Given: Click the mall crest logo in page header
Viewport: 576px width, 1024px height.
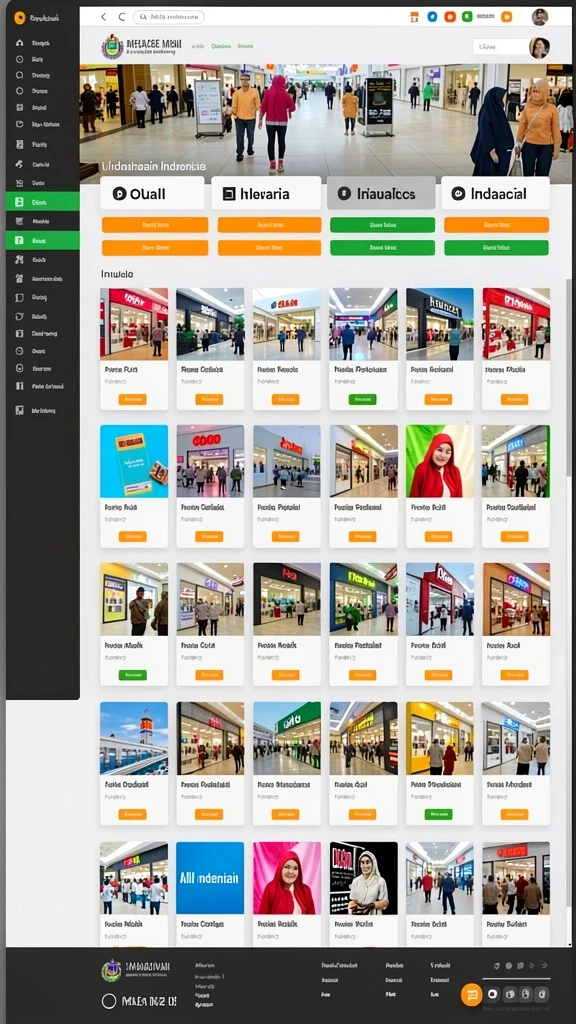Looking at the screenshot, I should (x=112, y=47).
